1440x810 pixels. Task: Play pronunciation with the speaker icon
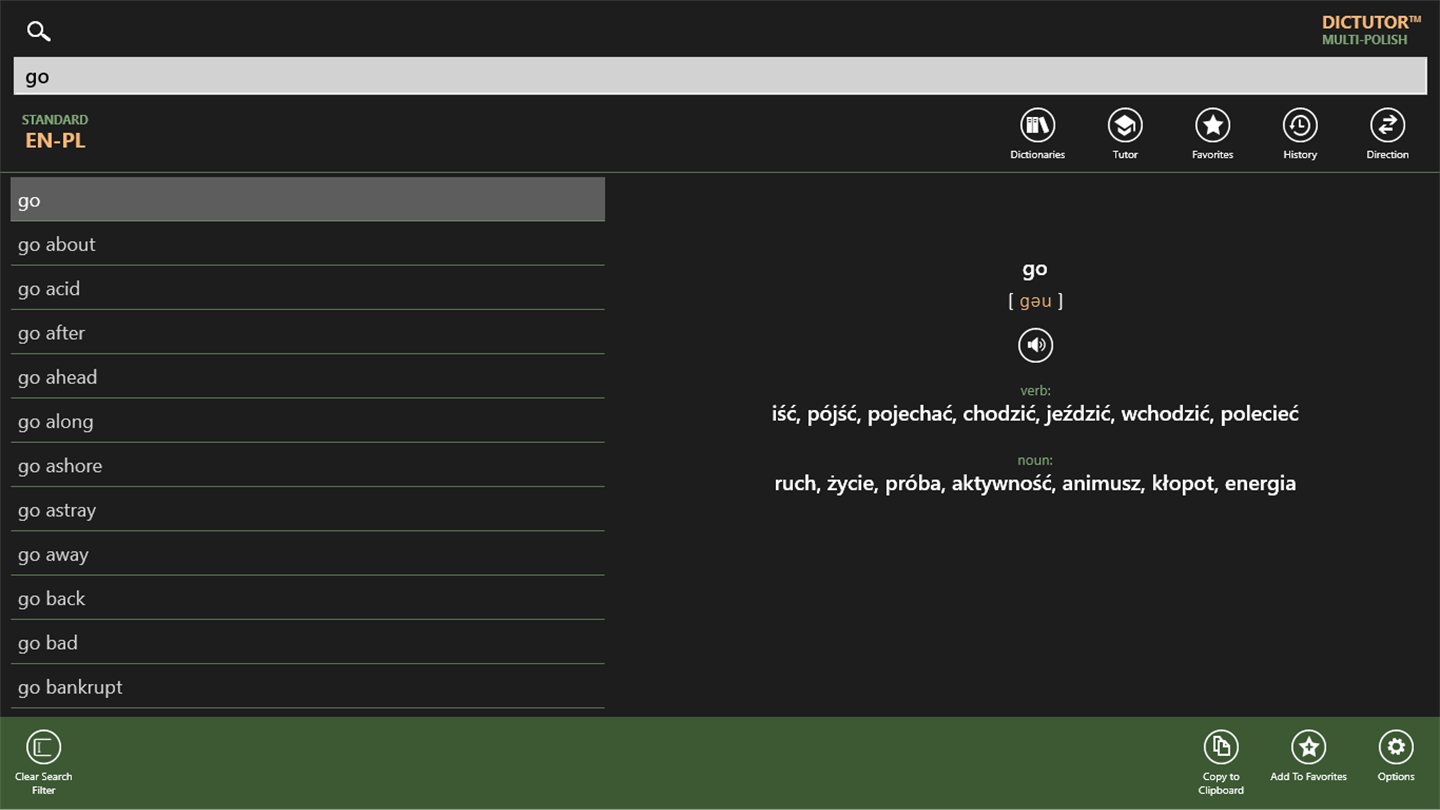tap(1035, 345)
